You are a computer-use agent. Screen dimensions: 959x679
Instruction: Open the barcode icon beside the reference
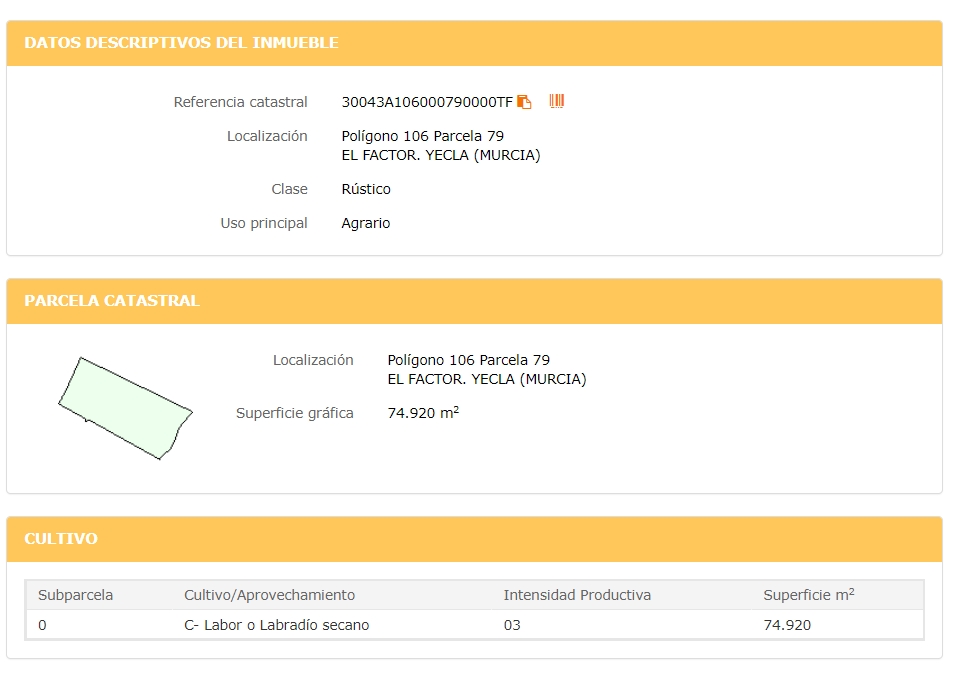click(557, 101)
